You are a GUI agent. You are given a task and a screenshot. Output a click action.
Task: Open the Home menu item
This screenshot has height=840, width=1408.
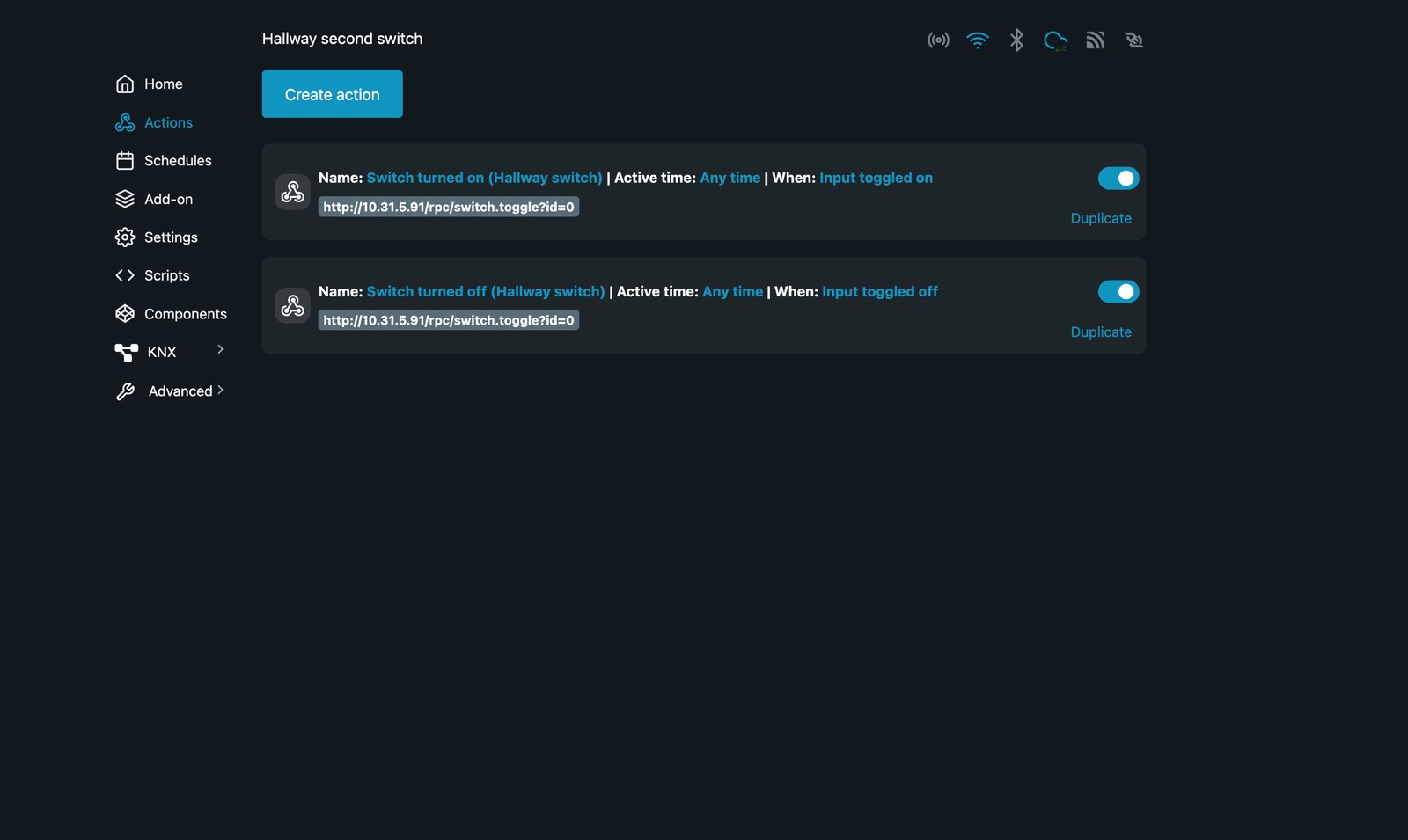tap(164, 84)
